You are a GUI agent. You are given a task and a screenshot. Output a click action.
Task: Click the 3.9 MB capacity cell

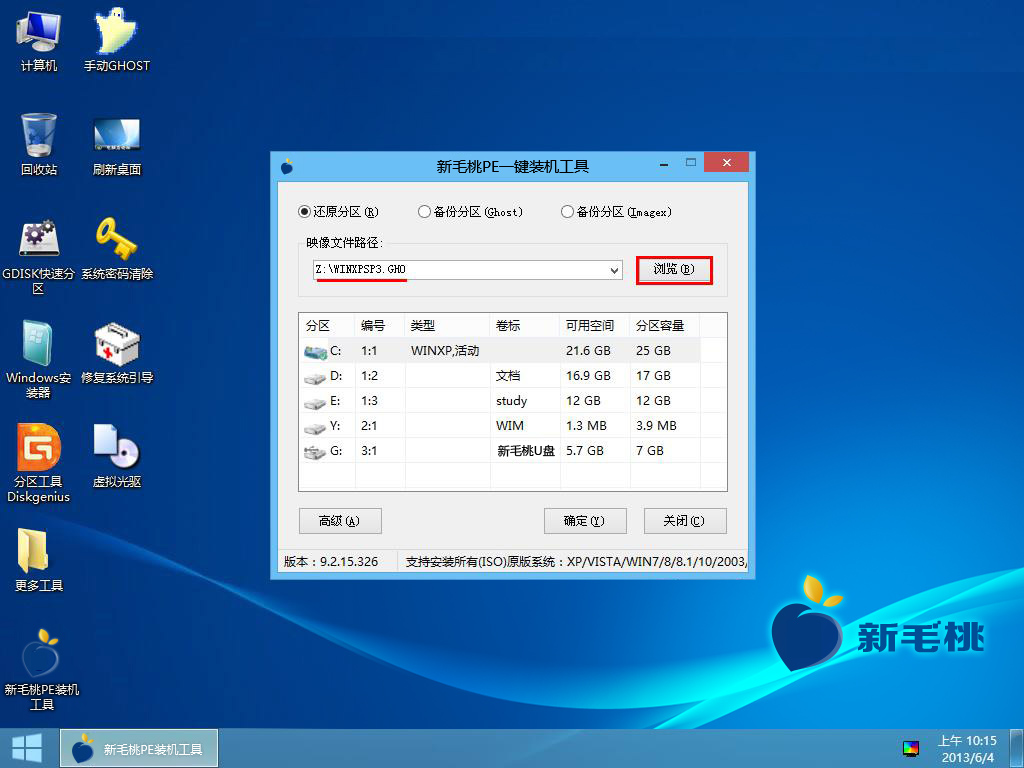(656, 426)
